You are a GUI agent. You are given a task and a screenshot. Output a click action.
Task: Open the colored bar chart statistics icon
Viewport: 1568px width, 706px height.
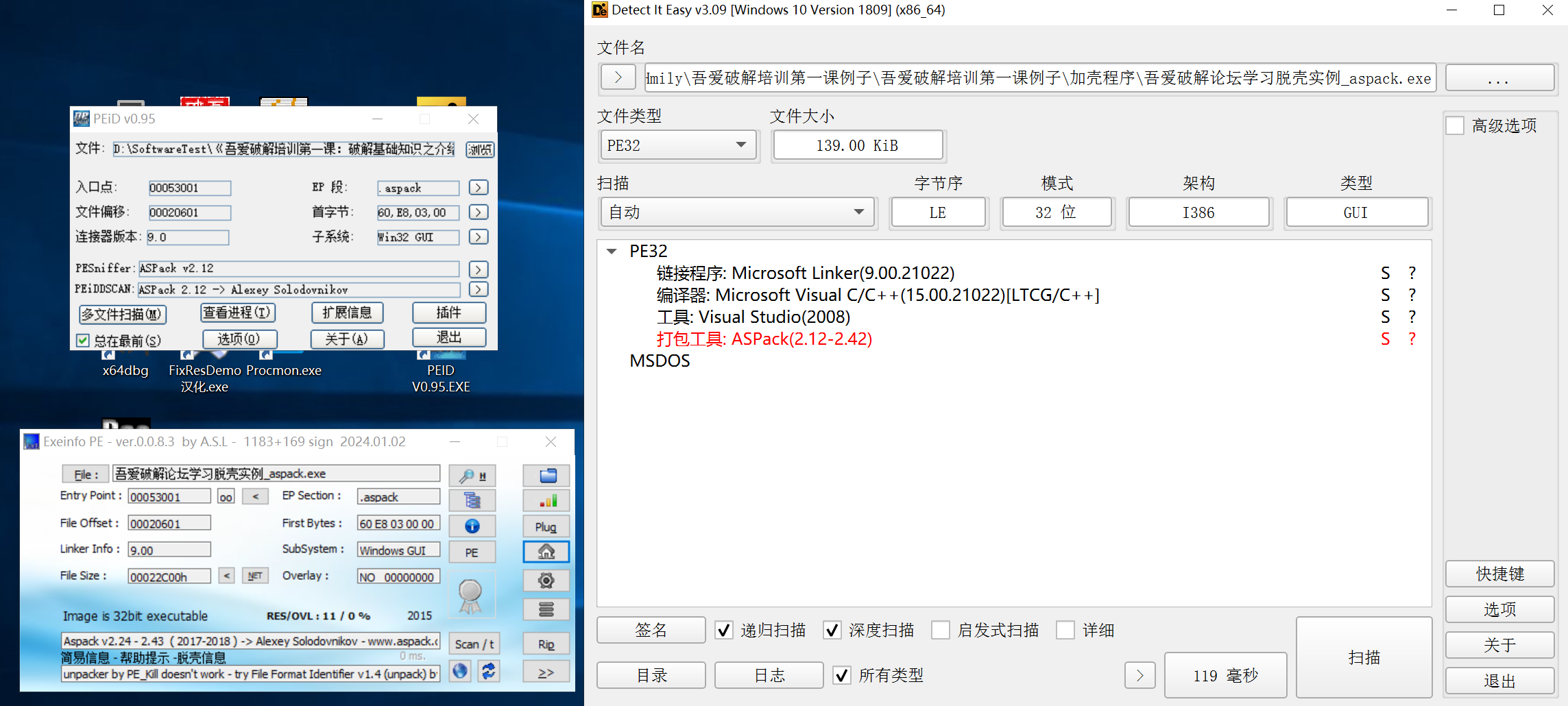546,501
